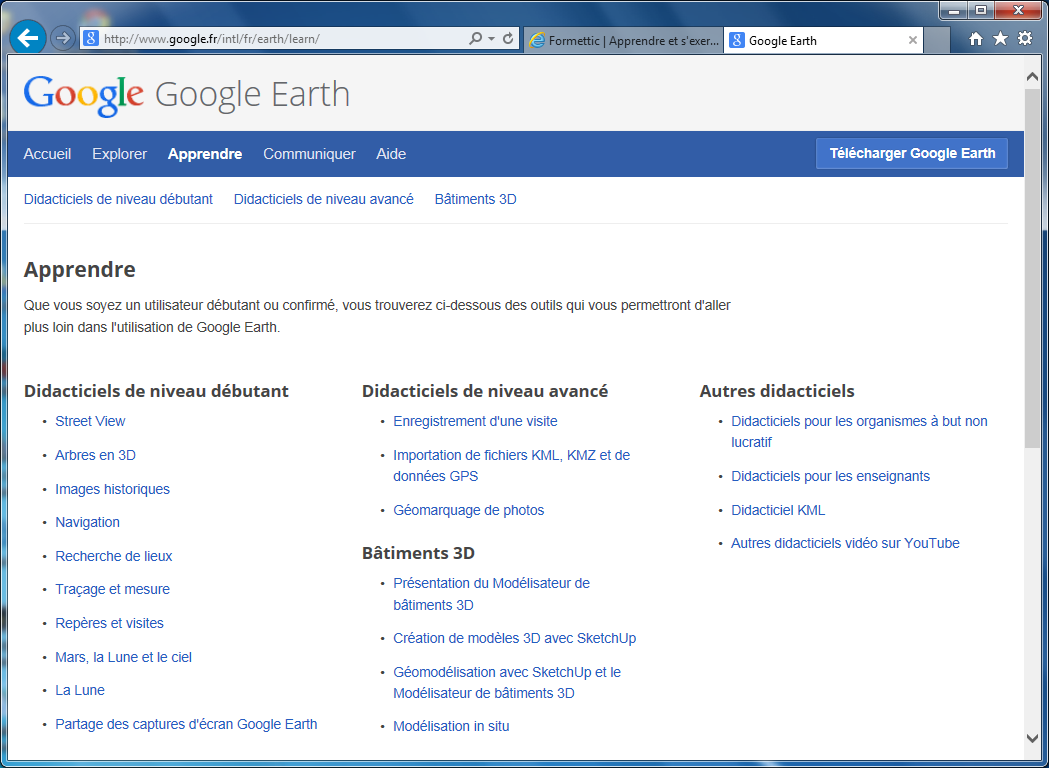The width and height of the screenshot is (1049, 768).
Task: Open Communiquer in the navigation bar
Action: 310,154
